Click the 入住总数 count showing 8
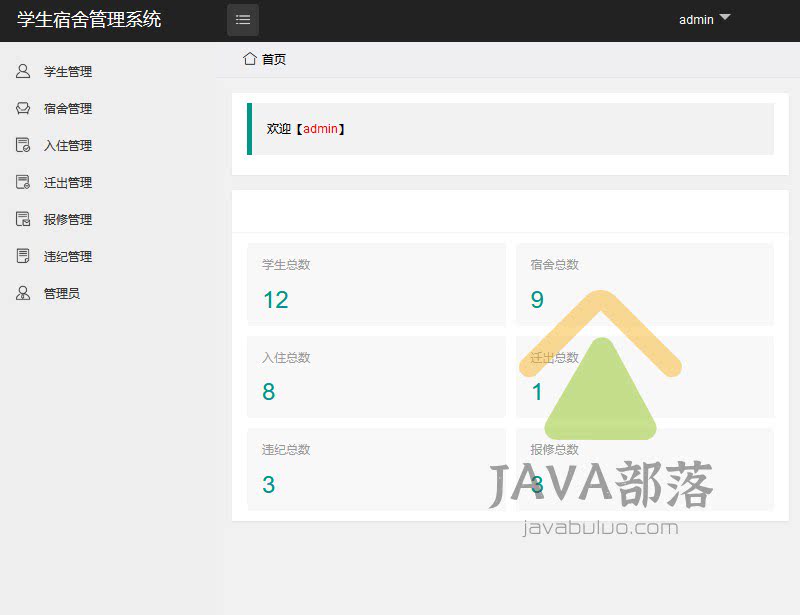This screenshot has height=615, width=800. click(268, 391)
